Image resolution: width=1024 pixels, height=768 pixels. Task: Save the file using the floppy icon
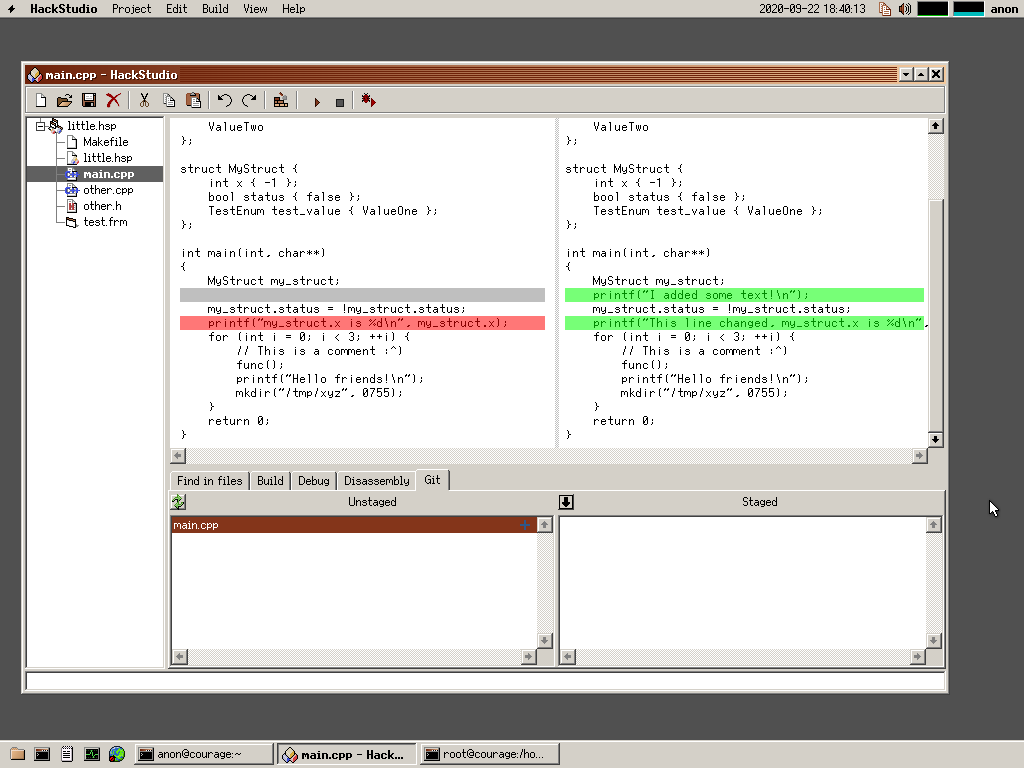click(89, 101)
